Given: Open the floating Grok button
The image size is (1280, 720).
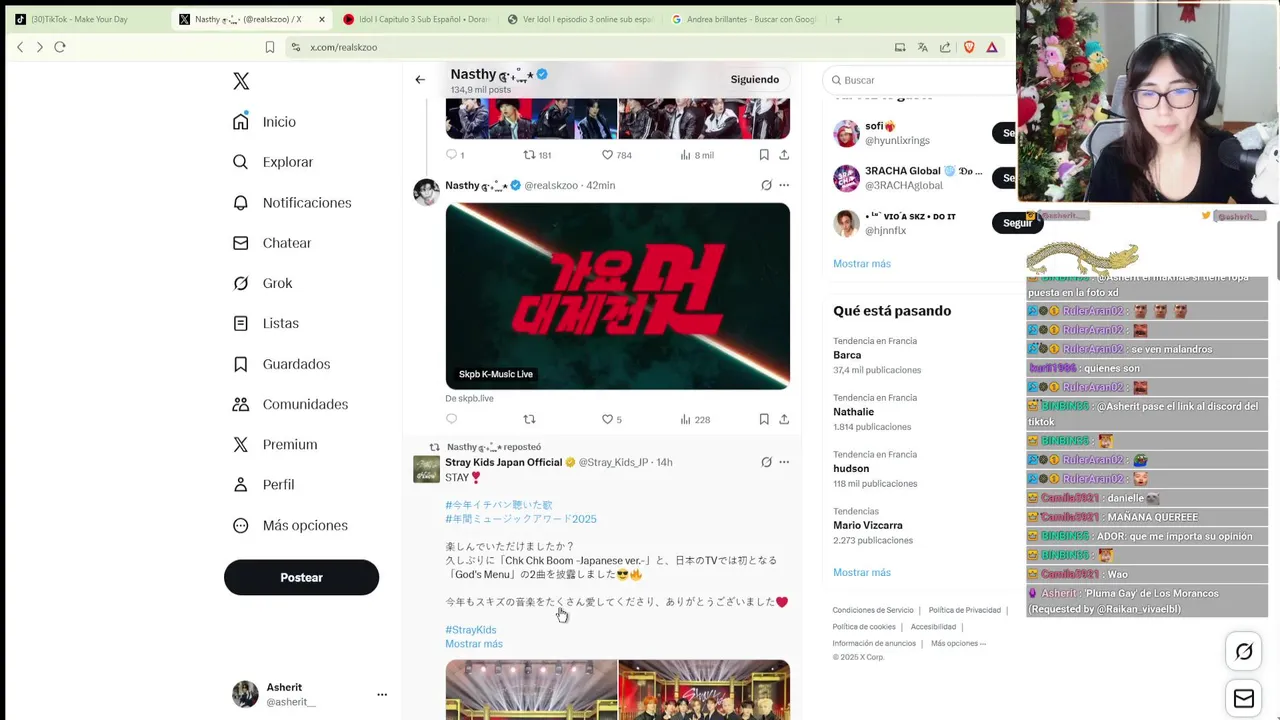Looking at the screenshot, I should 1244,652.
